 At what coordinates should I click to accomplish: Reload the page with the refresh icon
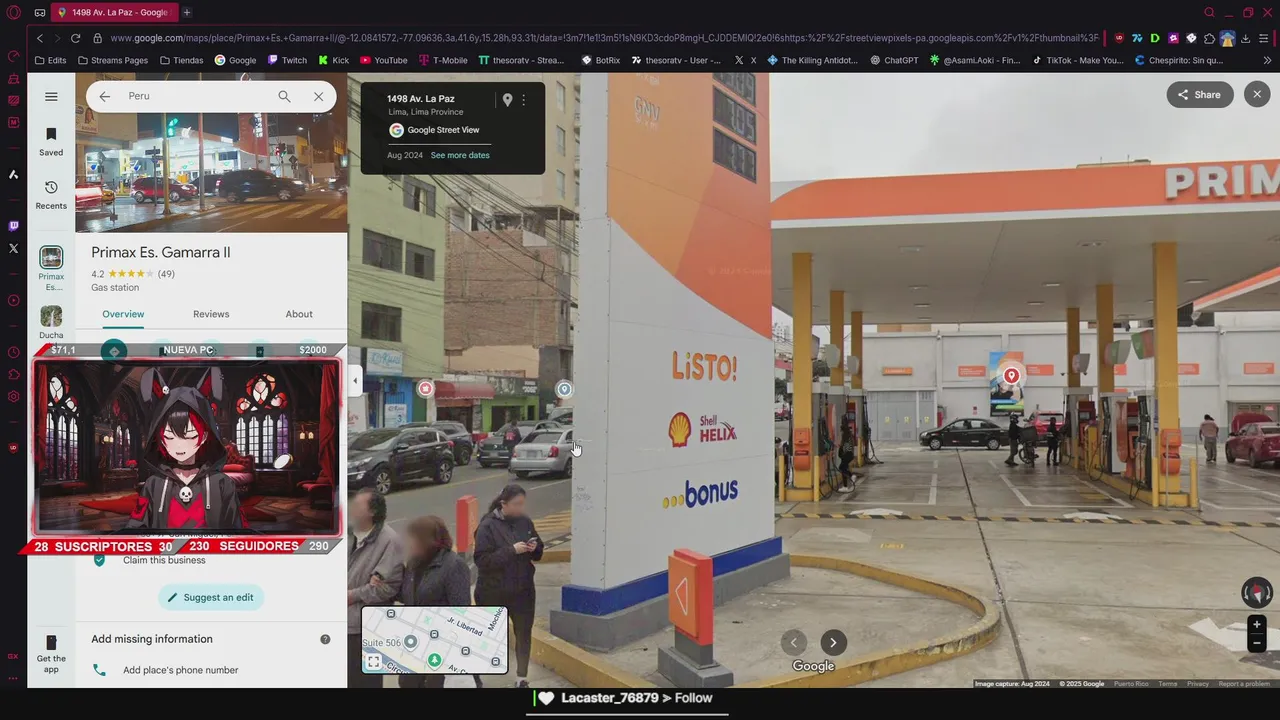[x=75, y=38]
